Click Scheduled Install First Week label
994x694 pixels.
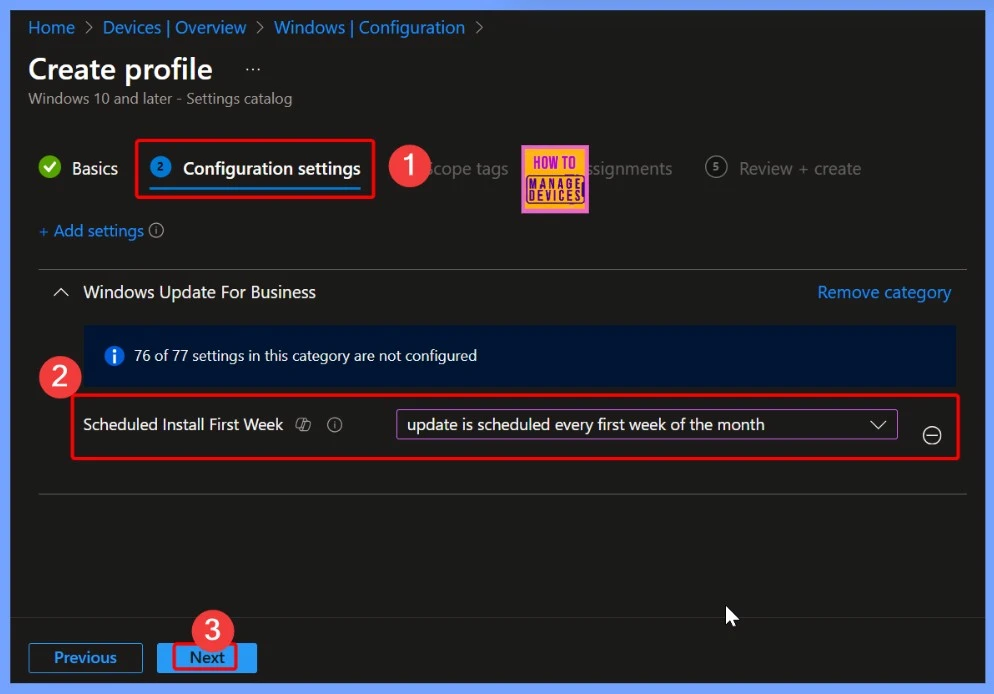point(183,424)
